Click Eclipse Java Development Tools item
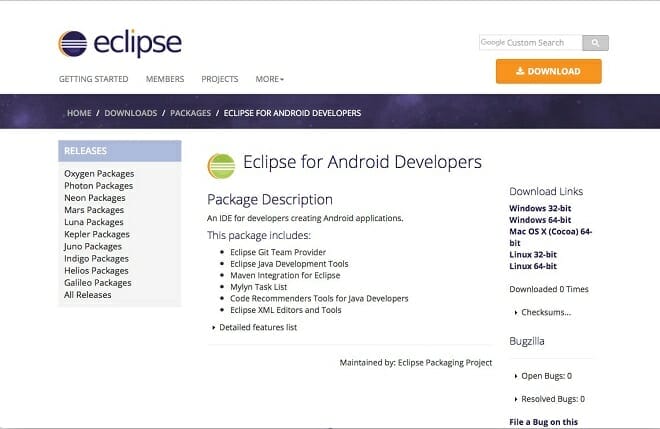Viewport: 660px width, 429px height. point(289,264)
